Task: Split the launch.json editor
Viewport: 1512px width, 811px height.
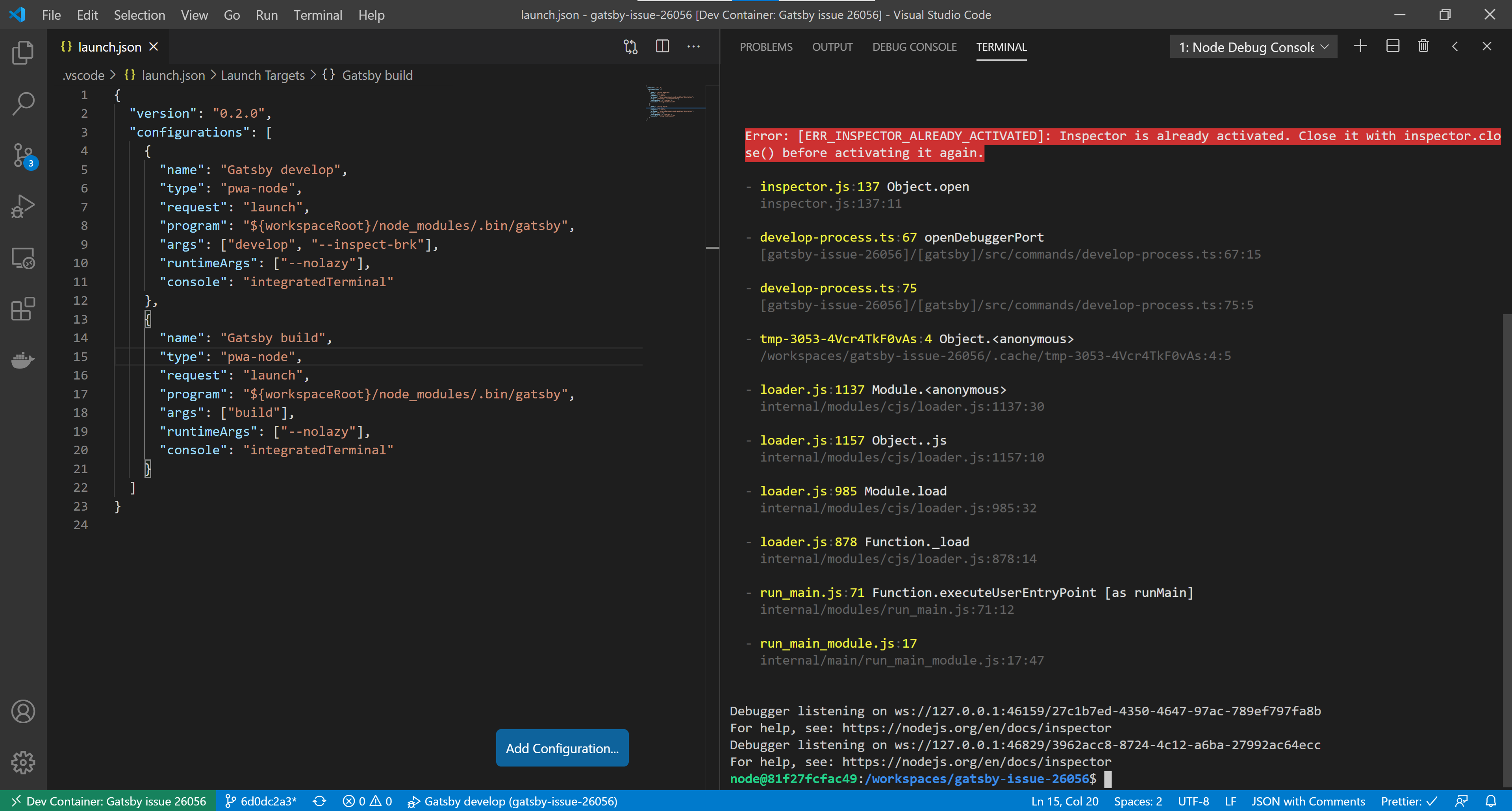Action: (x=662, y=46)
